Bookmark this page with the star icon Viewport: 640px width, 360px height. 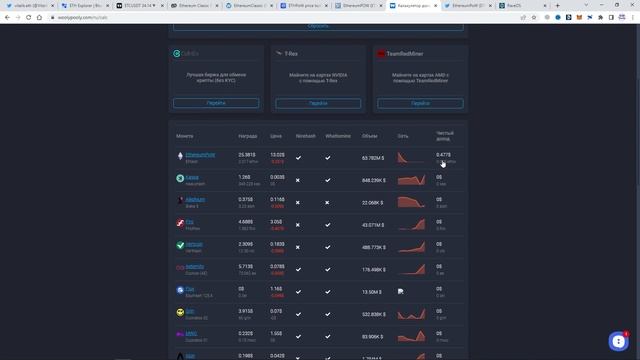pyautogui.click(x=534, y=18)
